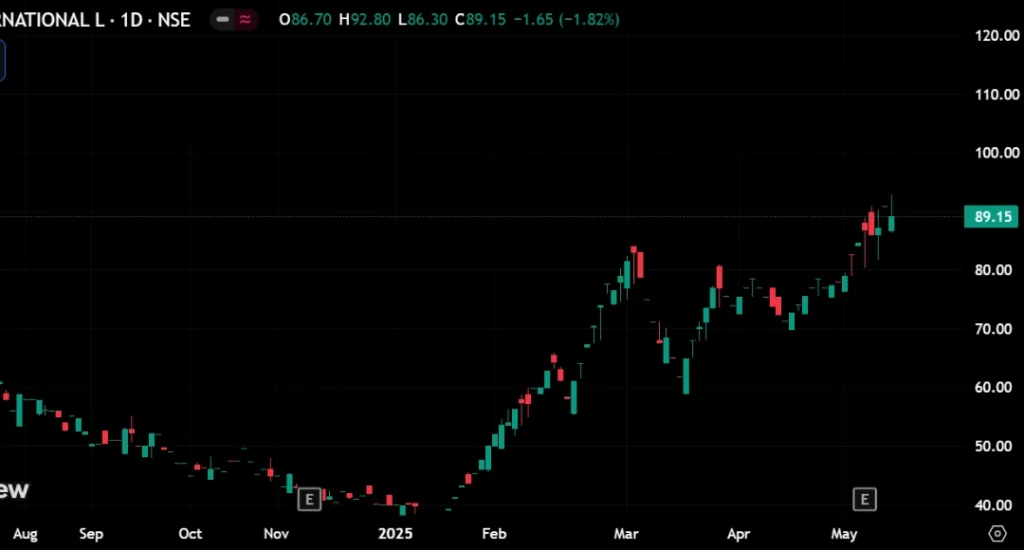
Task: Click the 70.00 price axis label
Action: [x=993, y=329]
